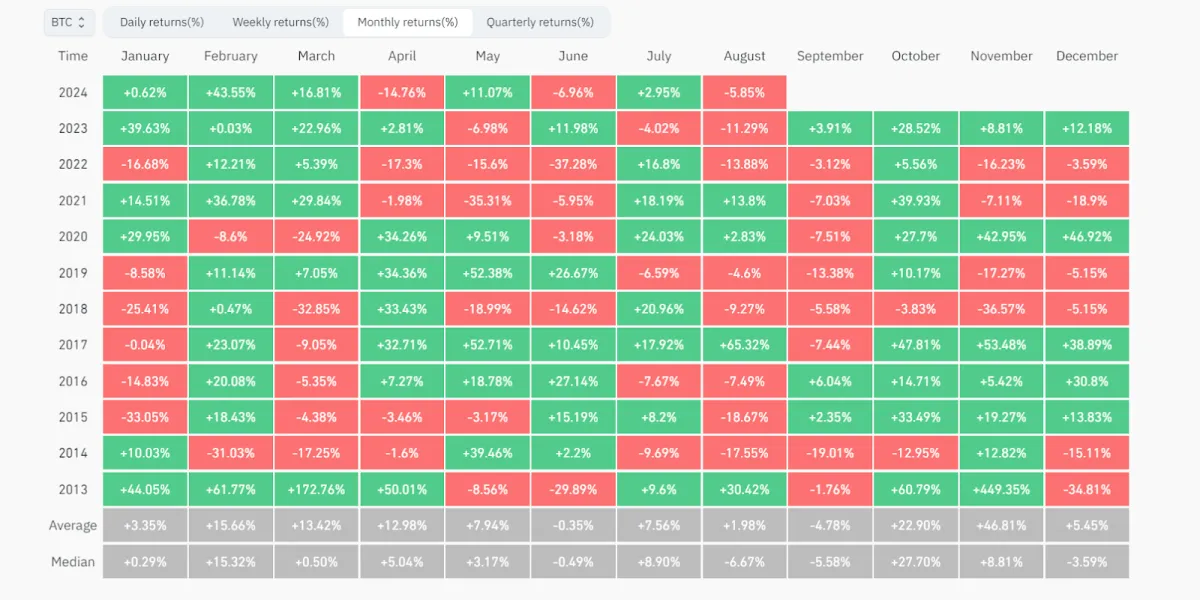
Task: Select the Monthly returns(%) tab
Action: coord(407,22)
